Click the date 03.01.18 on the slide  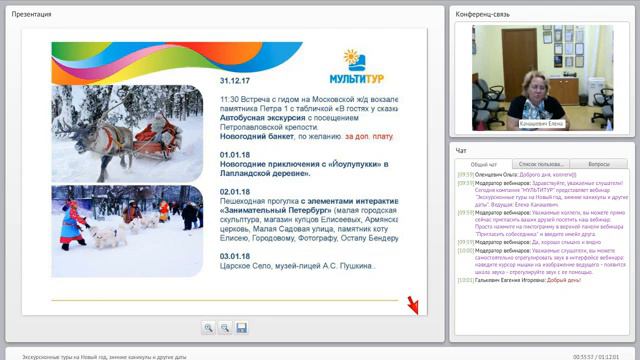(x=235, y=256)
